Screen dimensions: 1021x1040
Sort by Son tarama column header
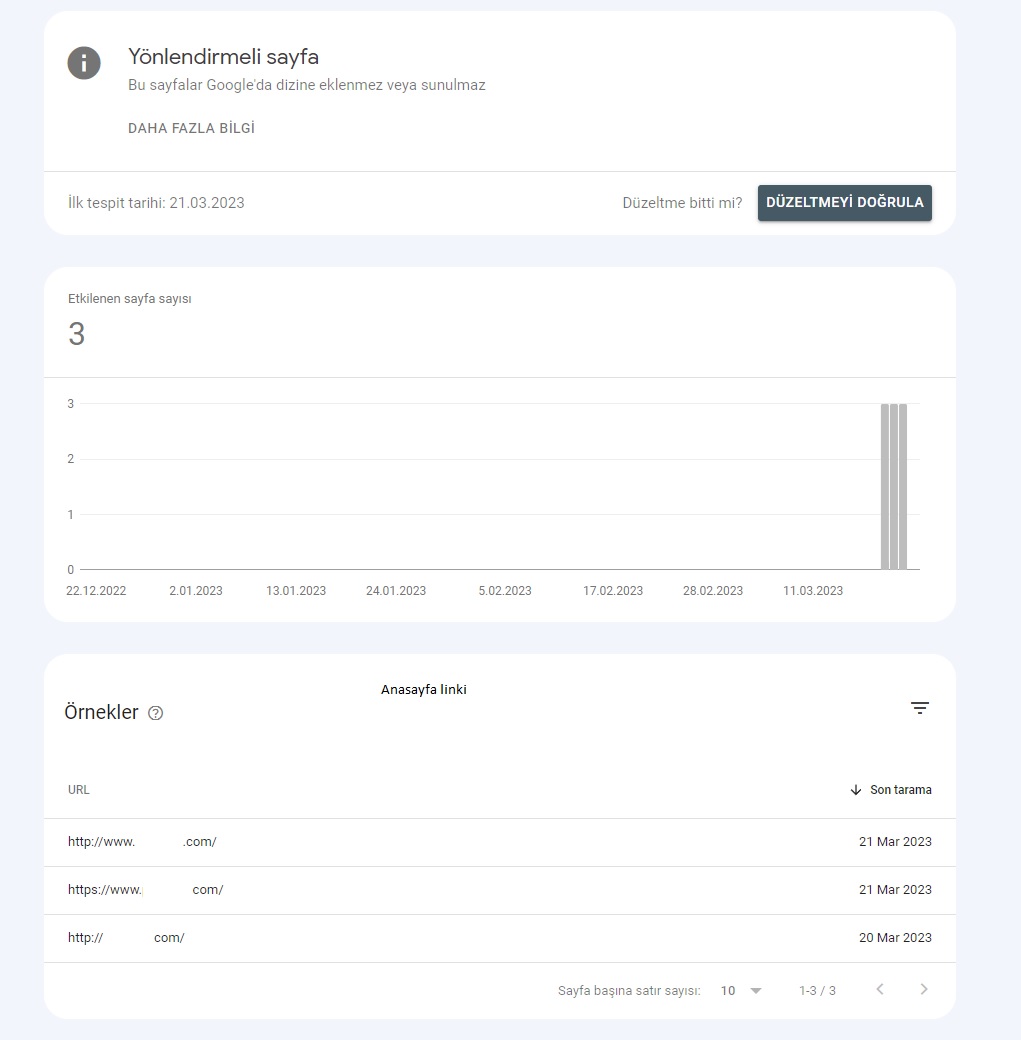point(900,790)
